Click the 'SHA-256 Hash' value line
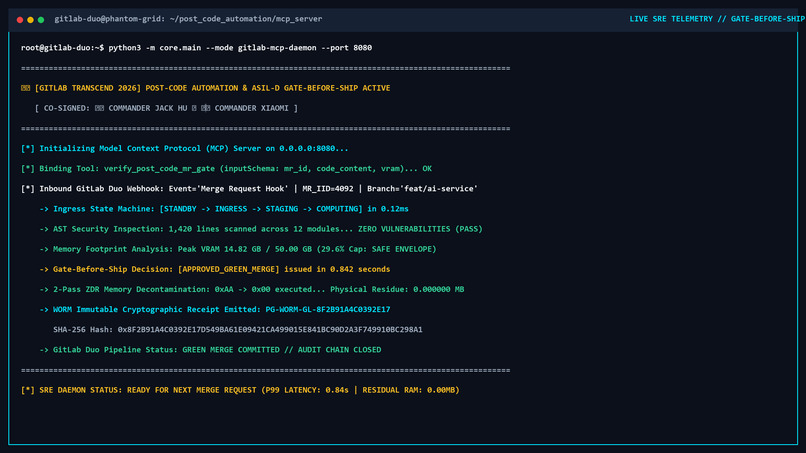The image size is (806, 453). point(238,330)
